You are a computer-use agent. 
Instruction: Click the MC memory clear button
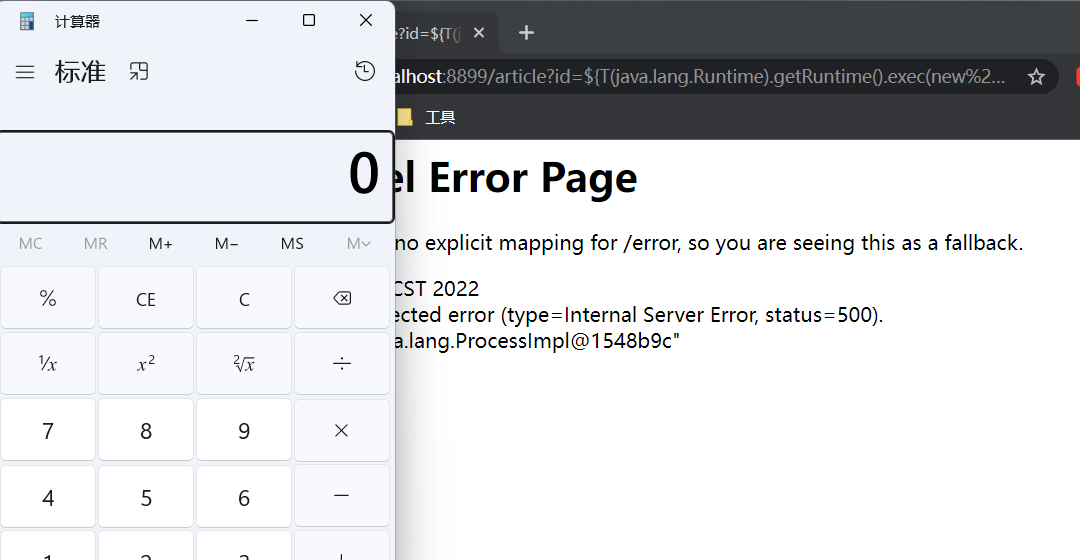30,243
